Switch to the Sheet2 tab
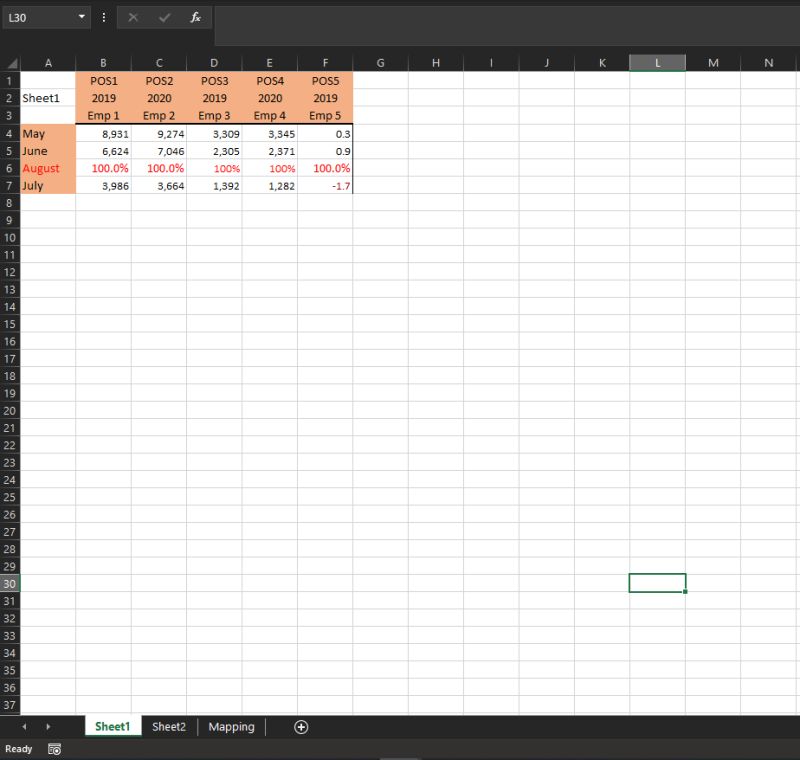This screenshot has width=800, height=760. tap(168, 727)
